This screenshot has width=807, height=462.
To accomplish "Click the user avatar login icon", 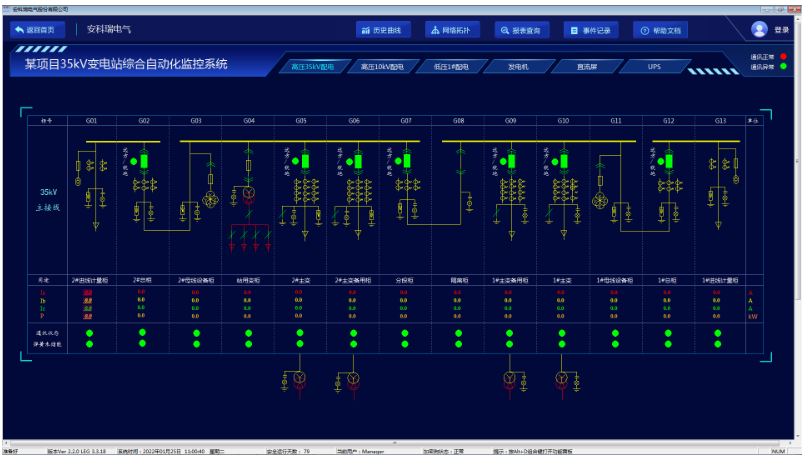I will pyautogui.click(x=759, y=30).
